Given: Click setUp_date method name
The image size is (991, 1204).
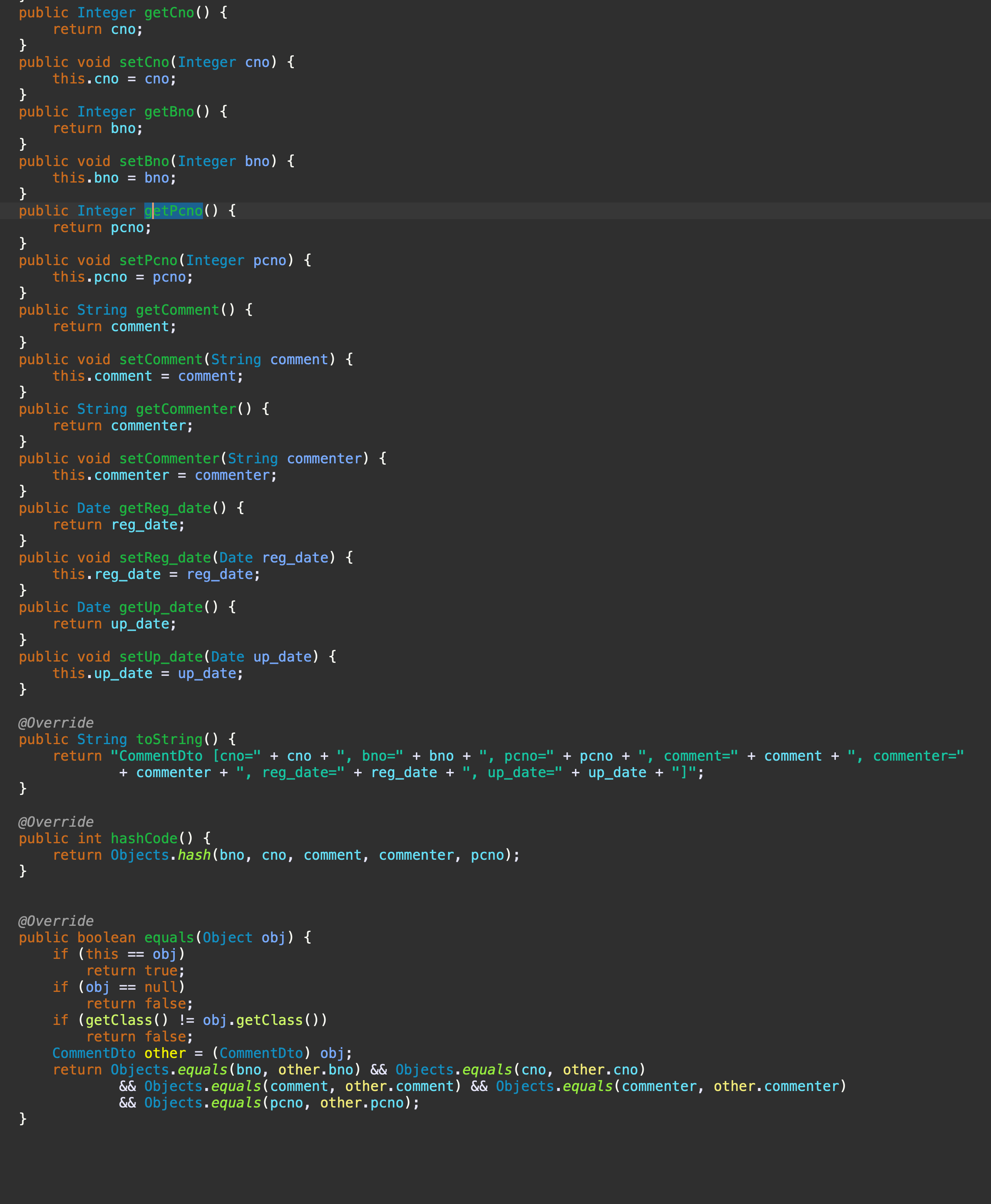Looking at the screenshot, I should coord(161,657).
